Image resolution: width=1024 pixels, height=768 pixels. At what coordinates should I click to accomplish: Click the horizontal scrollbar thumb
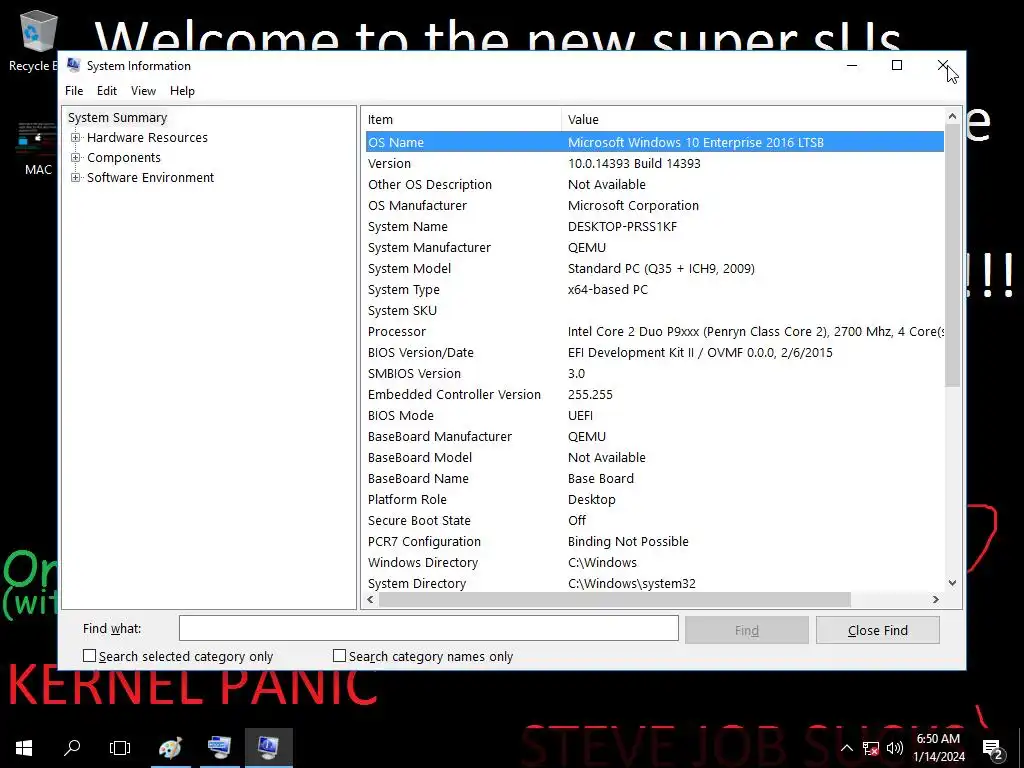click(615, 600)
